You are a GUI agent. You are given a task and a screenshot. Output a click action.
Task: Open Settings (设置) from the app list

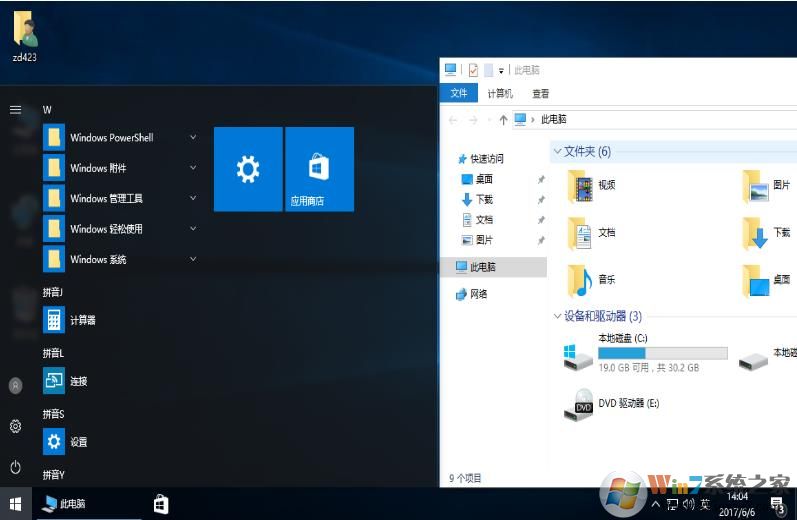(x=66, y=442)
